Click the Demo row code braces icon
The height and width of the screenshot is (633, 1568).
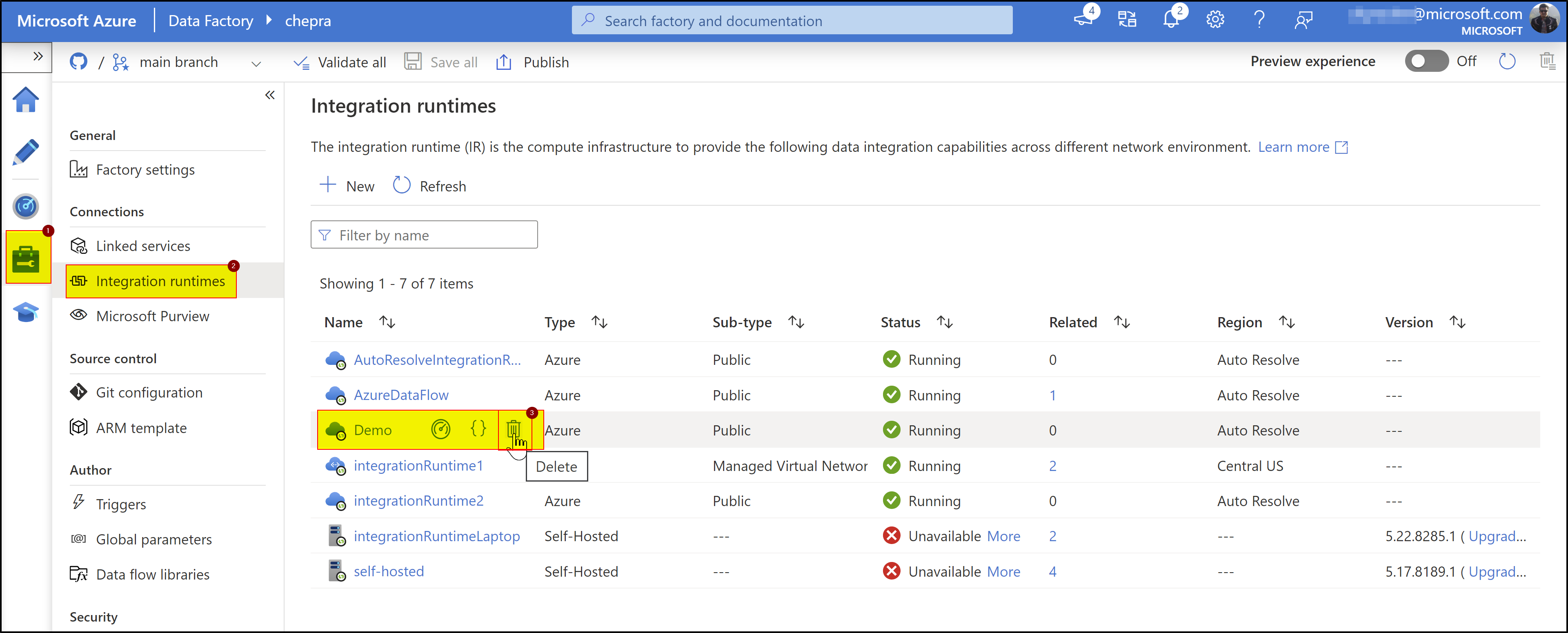(478, 429)
